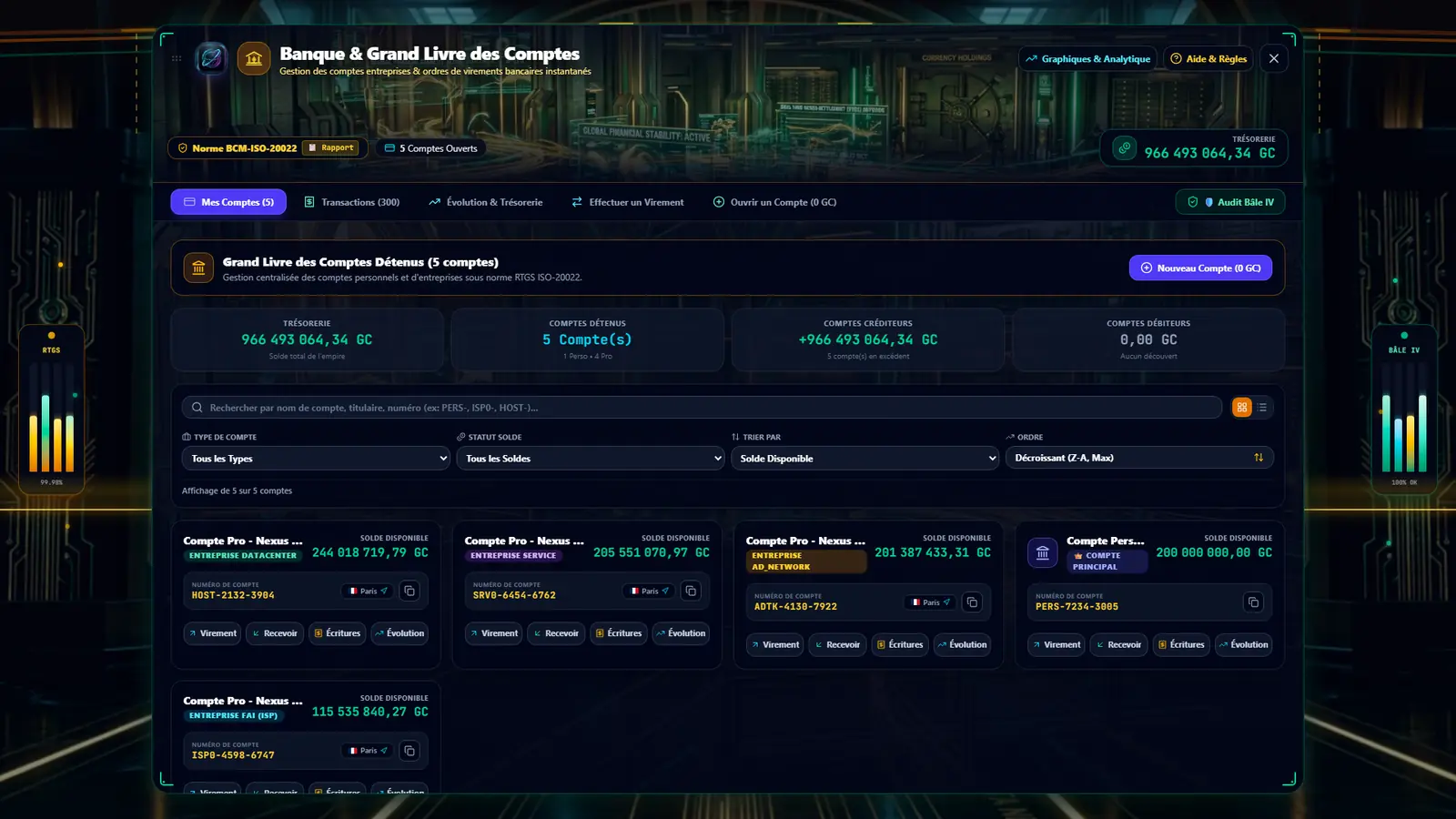Click the Paris location badge on SRV0-6454-6762
The height and width of the screenshot is (819, 1456).
tap(650, 591)
